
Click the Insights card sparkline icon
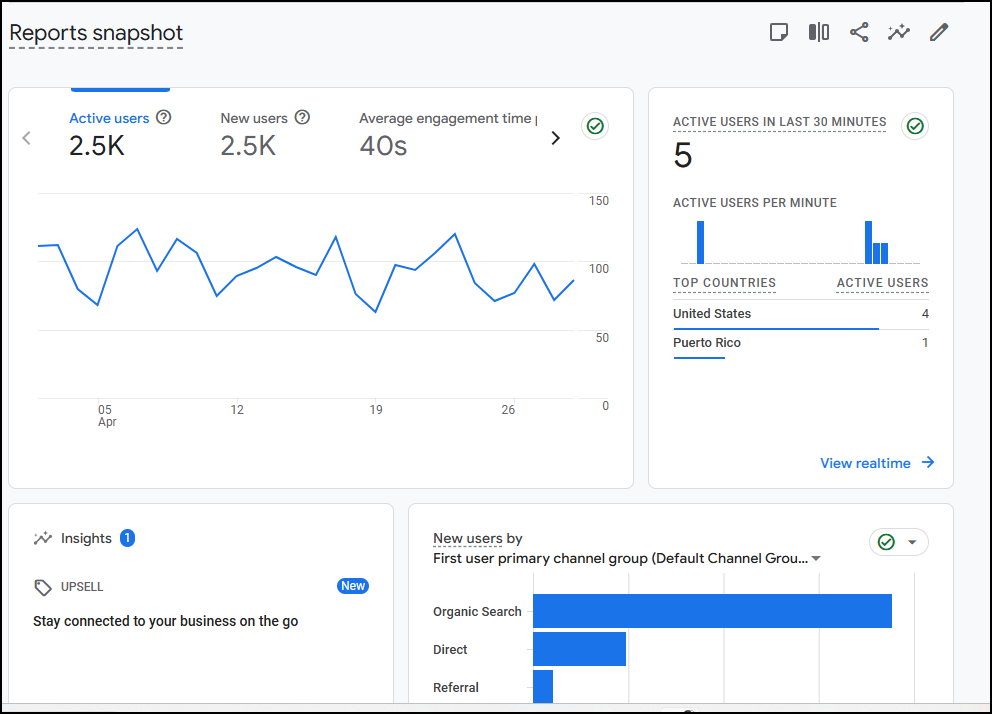tap(43, 538)
